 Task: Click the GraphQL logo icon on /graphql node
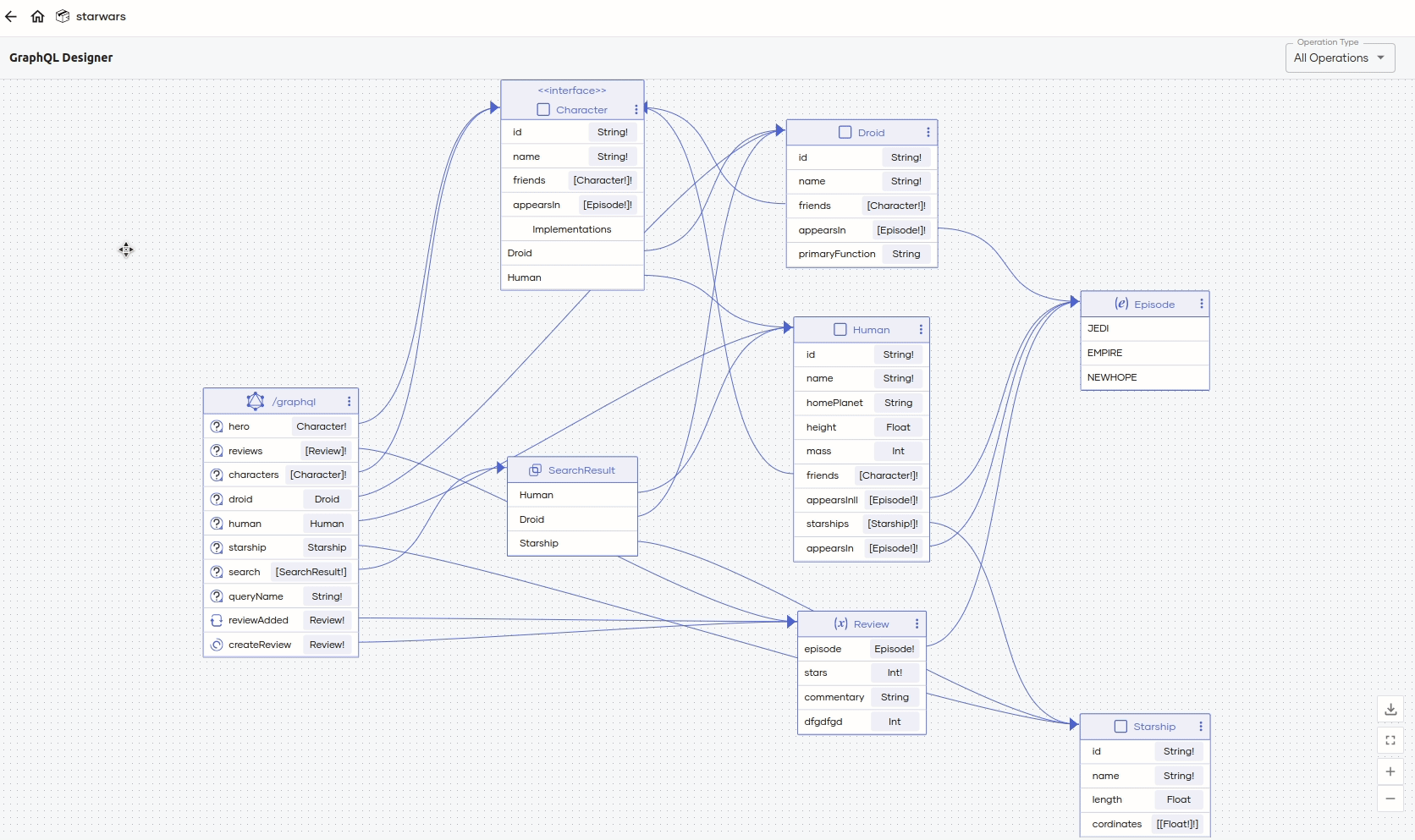[255, 401]
